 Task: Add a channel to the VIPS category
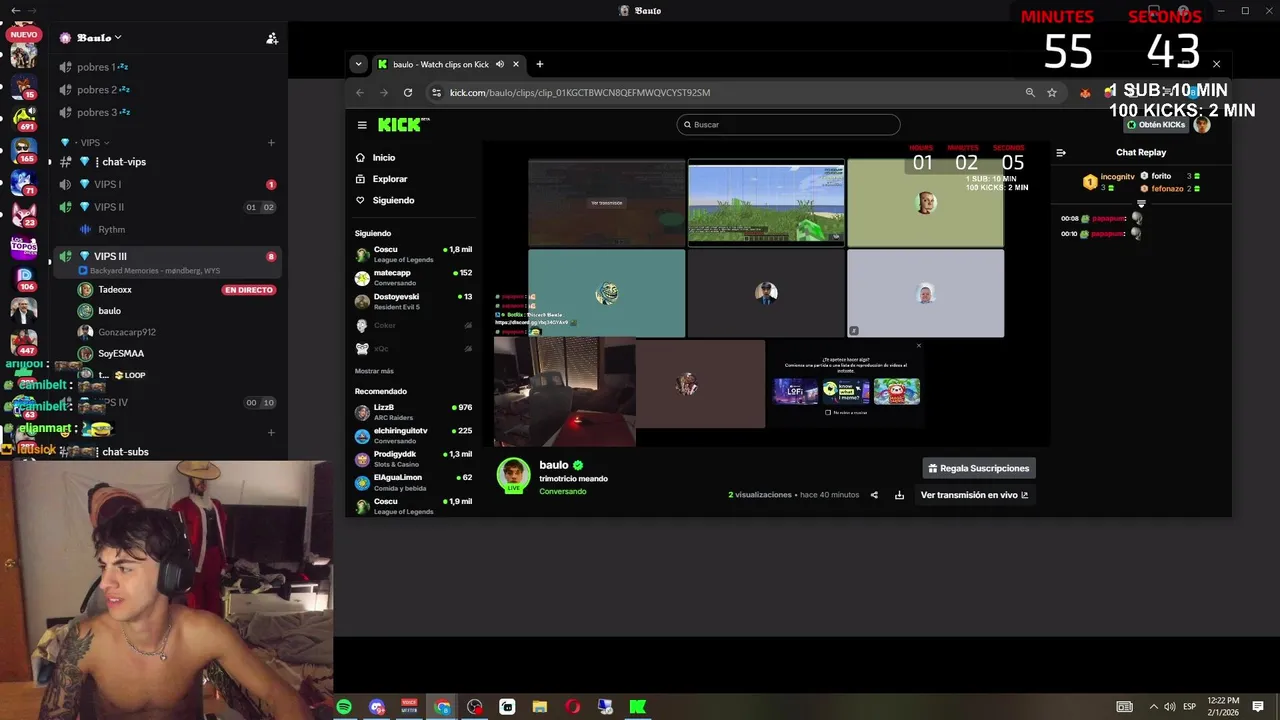(x=271, y=142)
